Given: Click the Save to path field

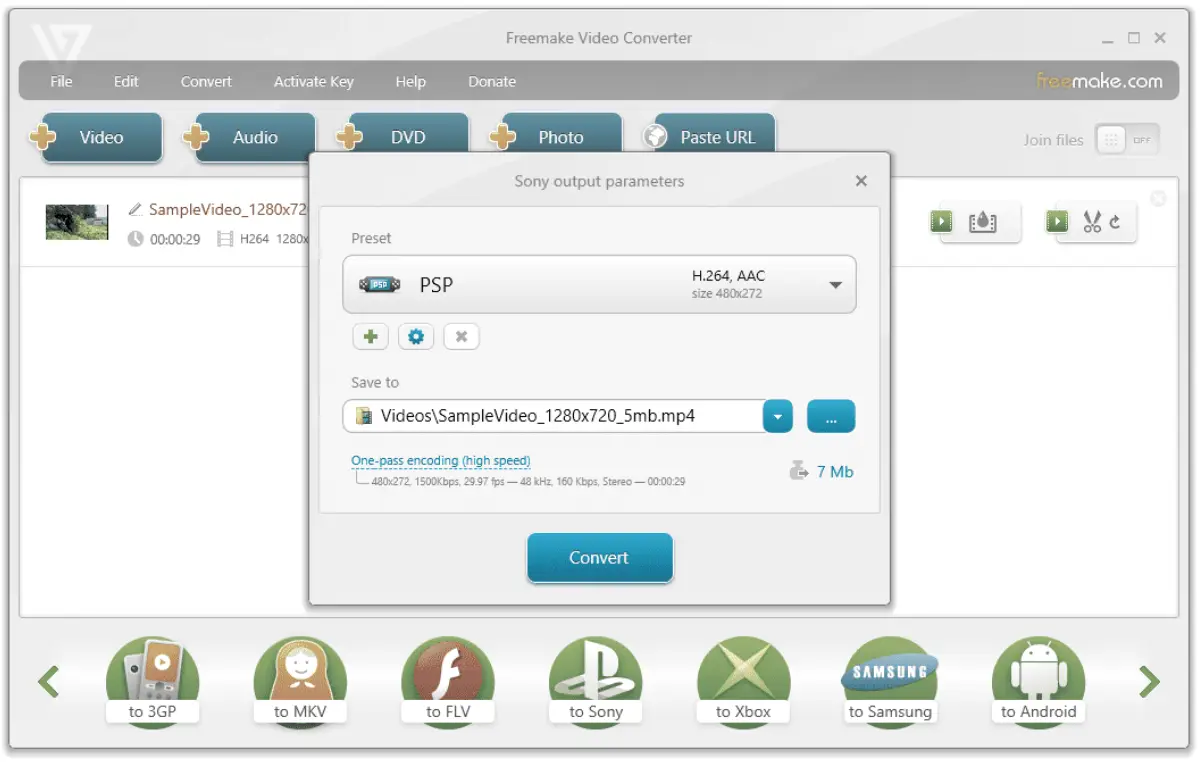Looking at the screenshot, I should pos(553,416).
